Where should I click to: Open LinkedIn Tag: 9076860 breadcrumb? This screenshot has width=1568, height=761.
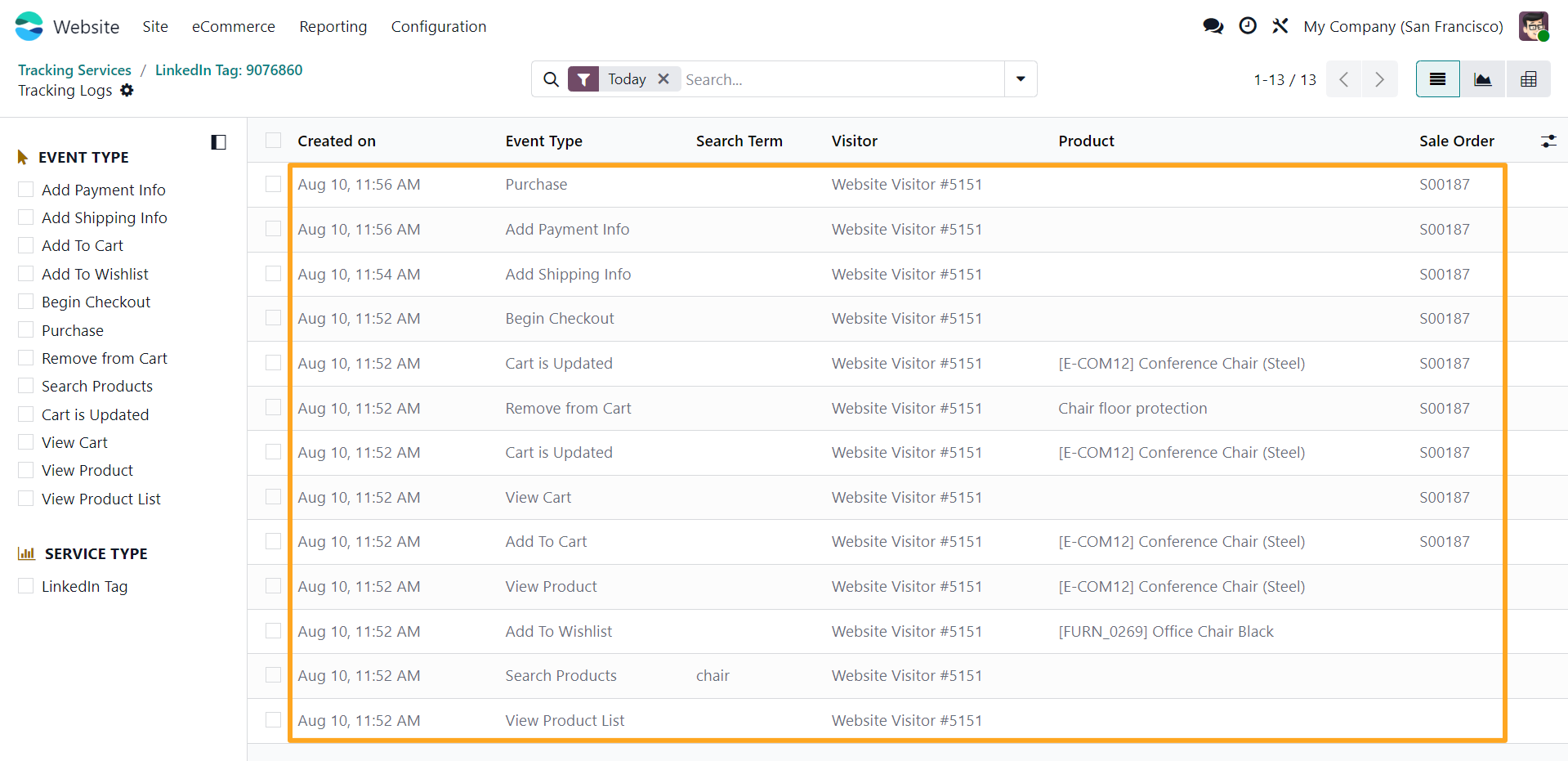(x=229, y=69)
